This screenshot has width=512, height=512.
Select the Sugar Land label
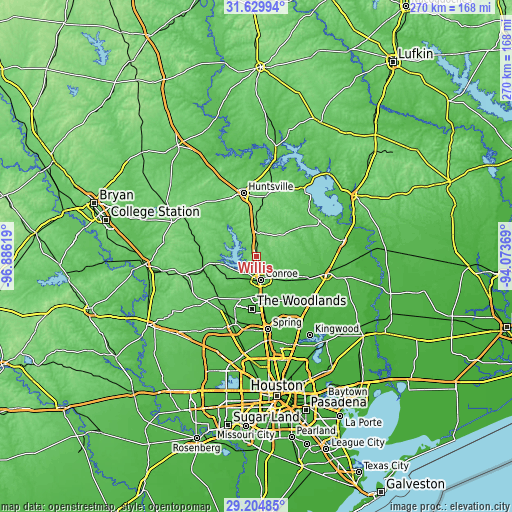click(x=266, y=417)
